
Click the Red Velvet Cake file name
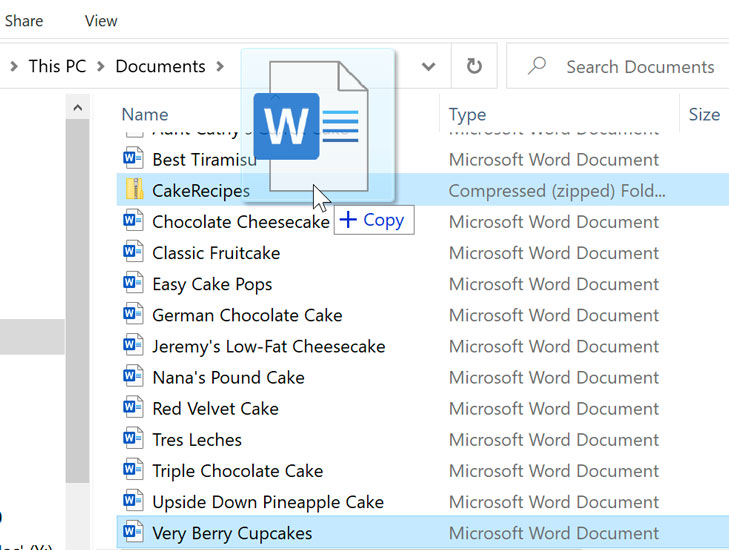pyautogui.click(x=215, y=409)
